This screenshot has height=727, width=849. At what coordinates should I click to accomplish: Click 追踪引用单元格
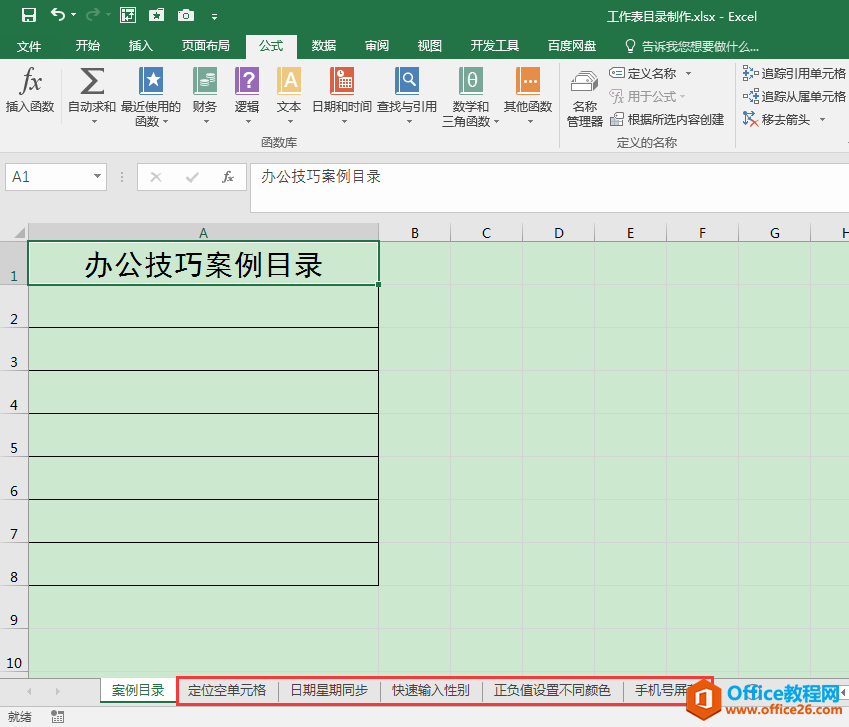794,73
